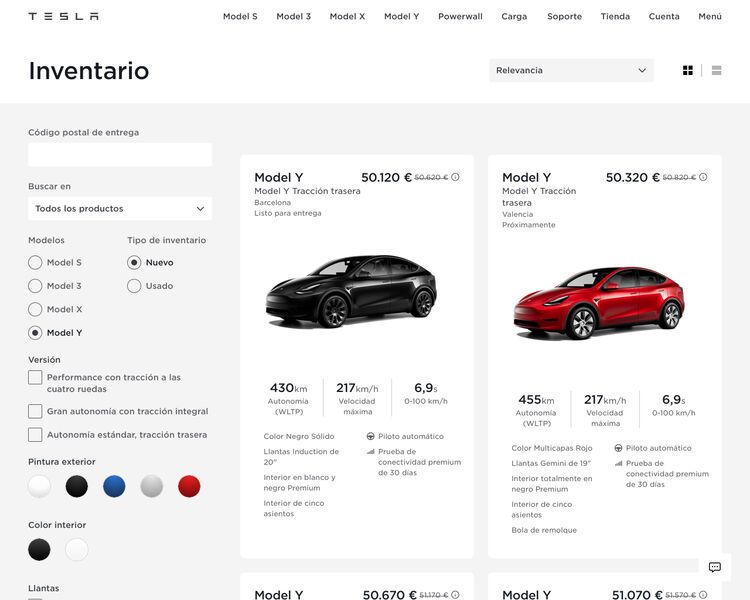This screenshot has height=600, width=750.
Task: Filter by black interior color
Action: (x=39, y=549)
